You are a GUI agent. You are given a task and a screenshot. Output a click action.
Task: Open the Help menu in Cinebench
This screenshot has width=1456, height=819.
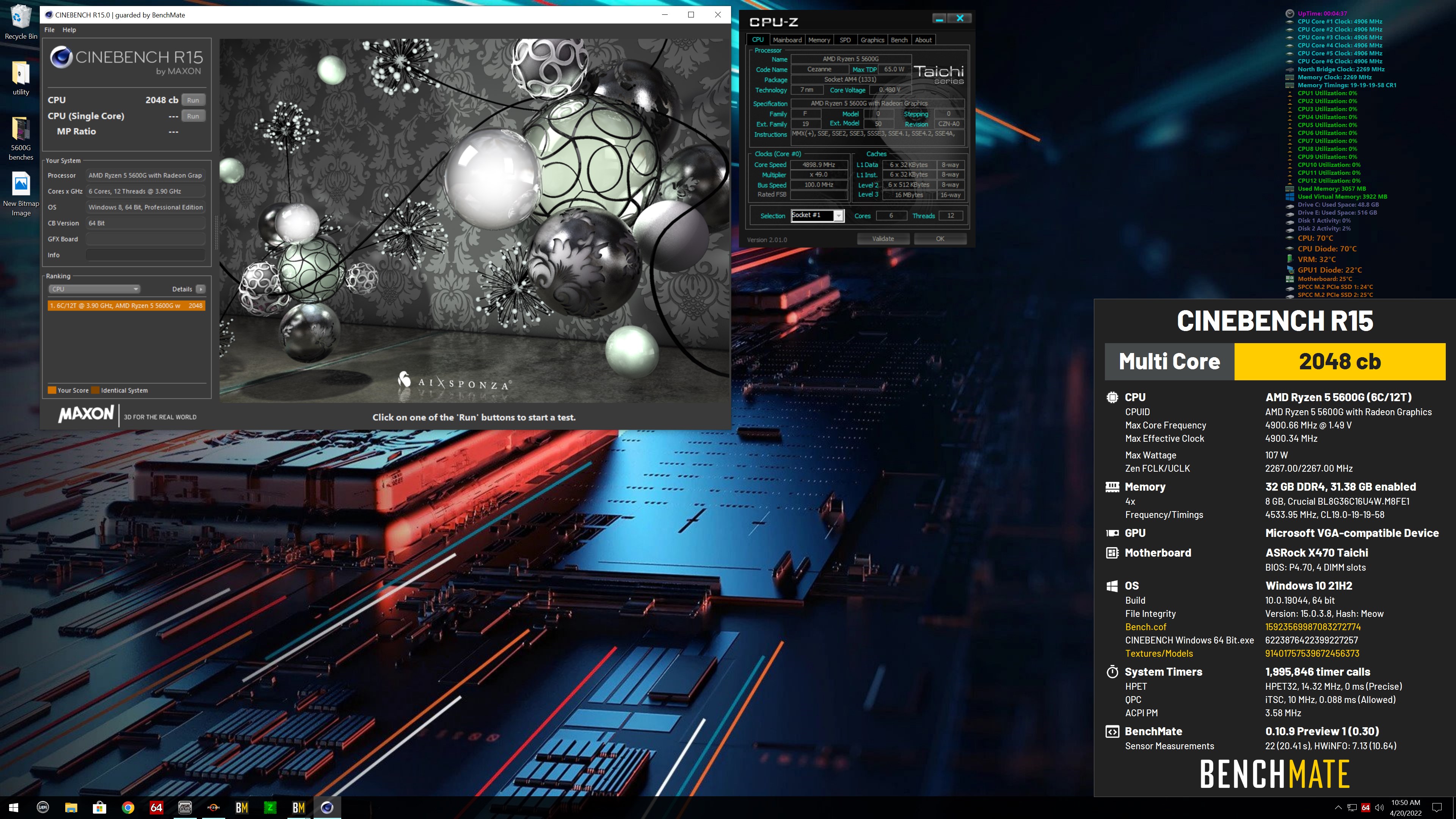69,30
